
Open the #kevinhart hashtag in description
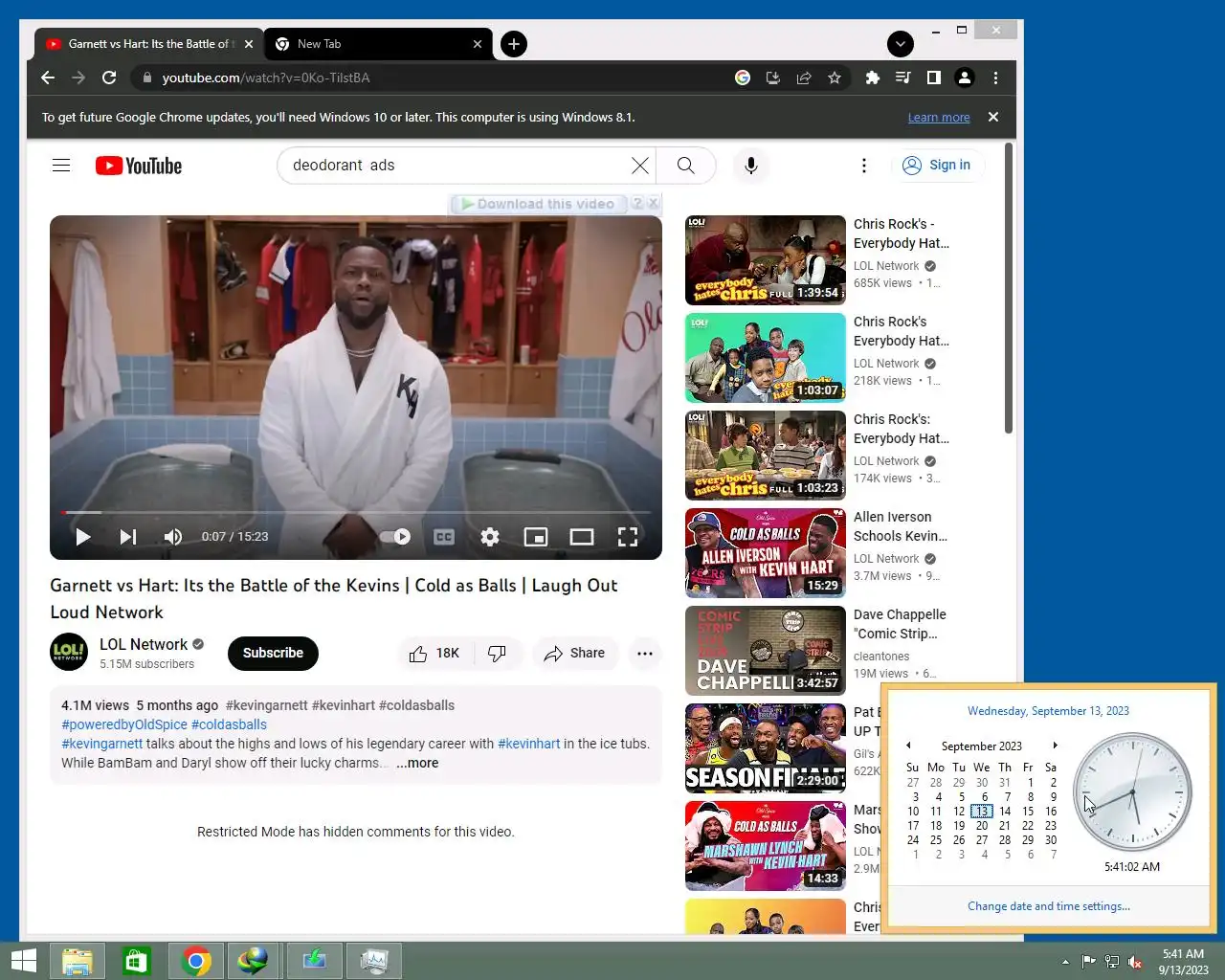coord(529,744)
